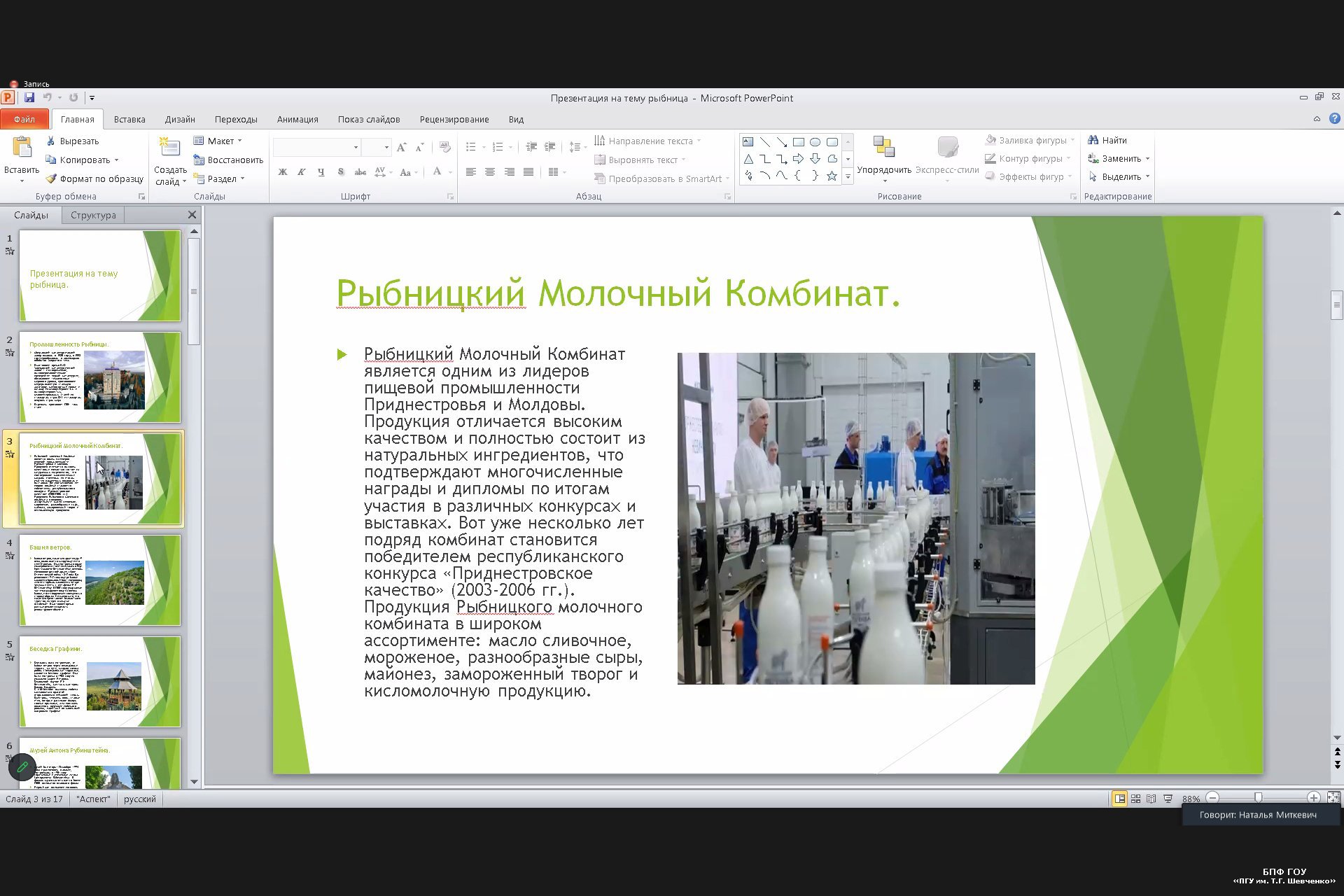Click Cut (Вырезать) scissors command
1344x896 pixels.
click(73, 141)
